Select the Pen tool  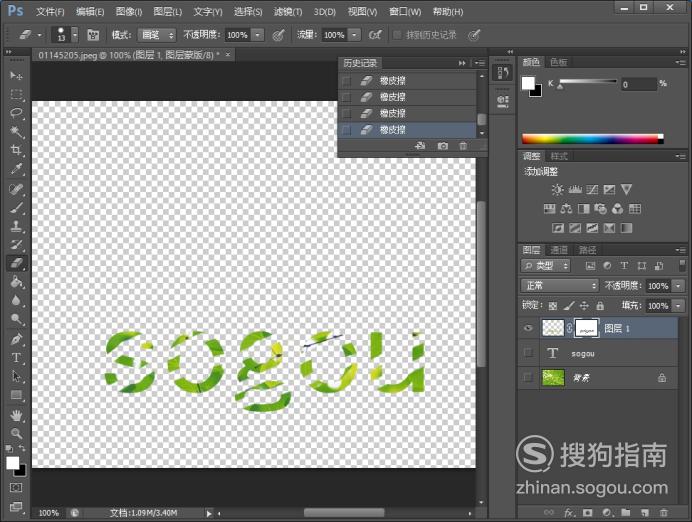tap(16, 339)
